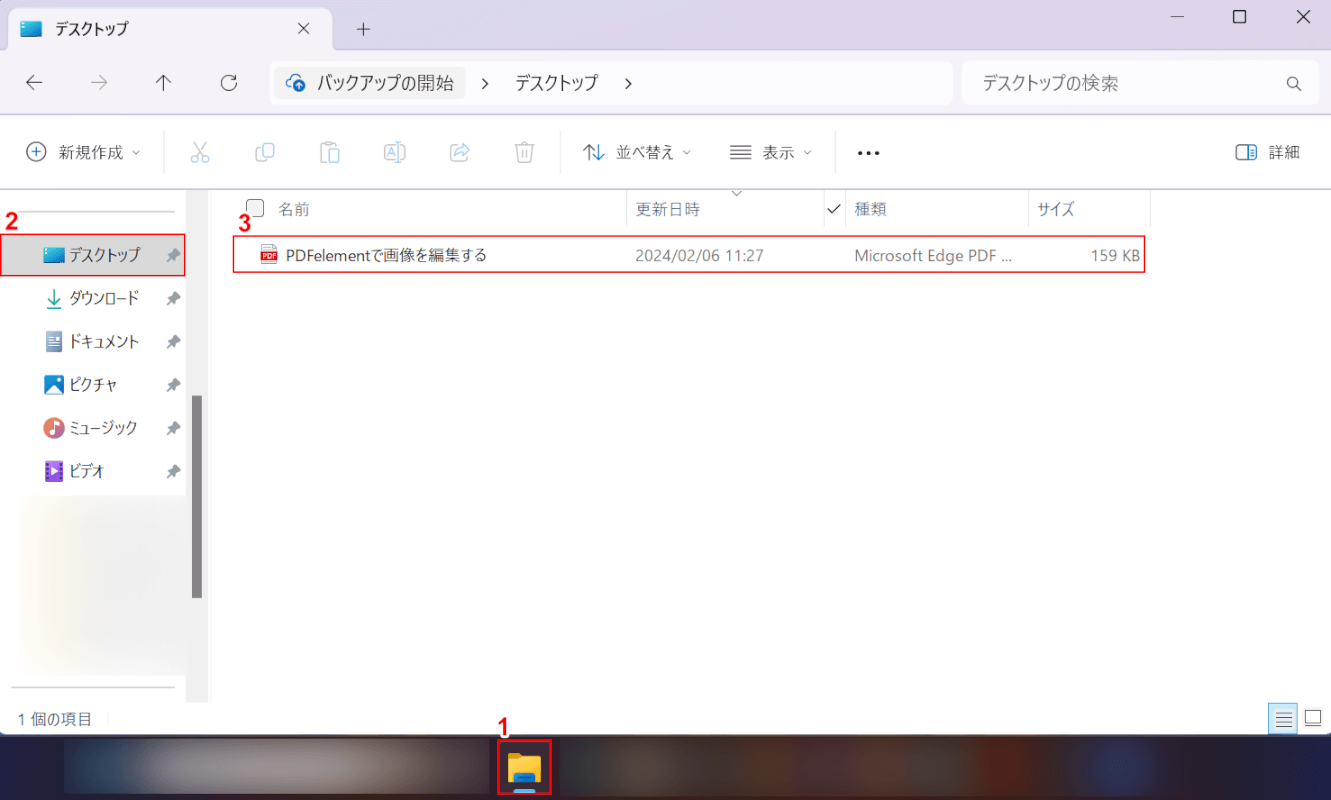Click the date 2024/02/06 11:27
The image size is (1331, 800).
[699, 255]
